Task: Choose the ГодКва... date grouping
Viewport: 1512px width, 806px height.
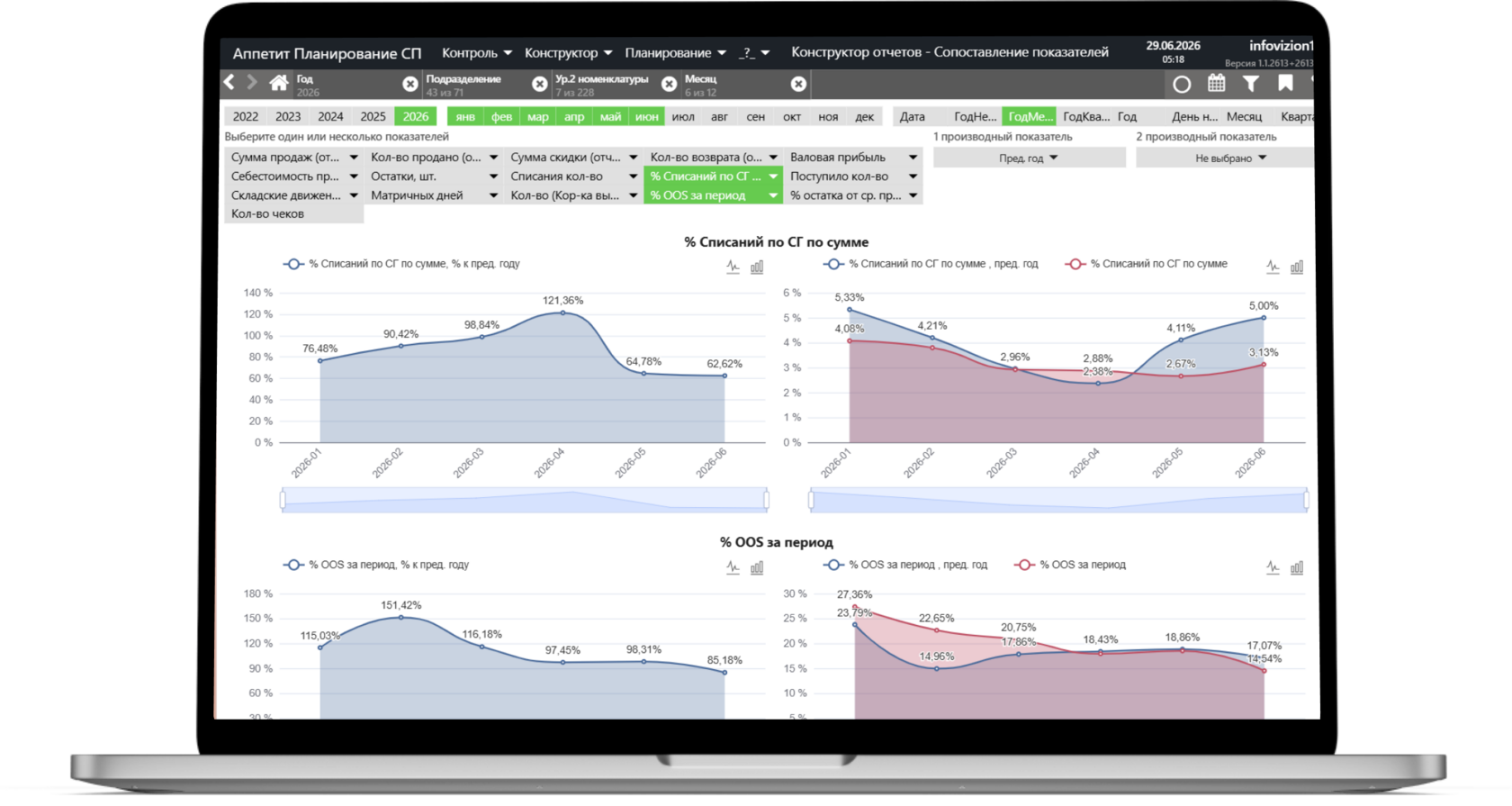Action: (x=1085, y=116)
